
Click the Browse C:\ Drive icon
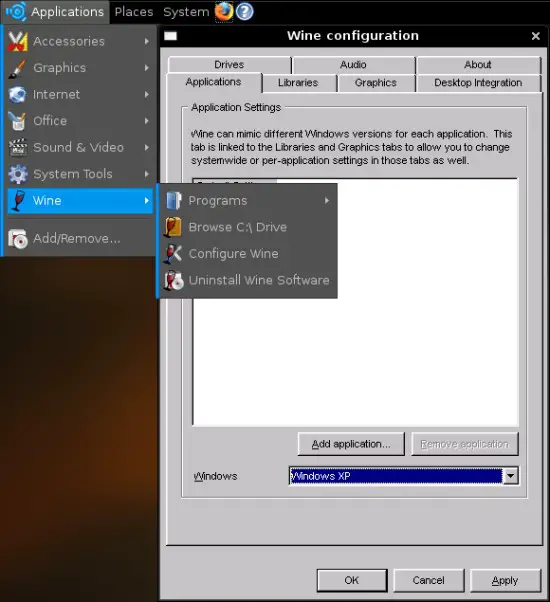point(173,227)
